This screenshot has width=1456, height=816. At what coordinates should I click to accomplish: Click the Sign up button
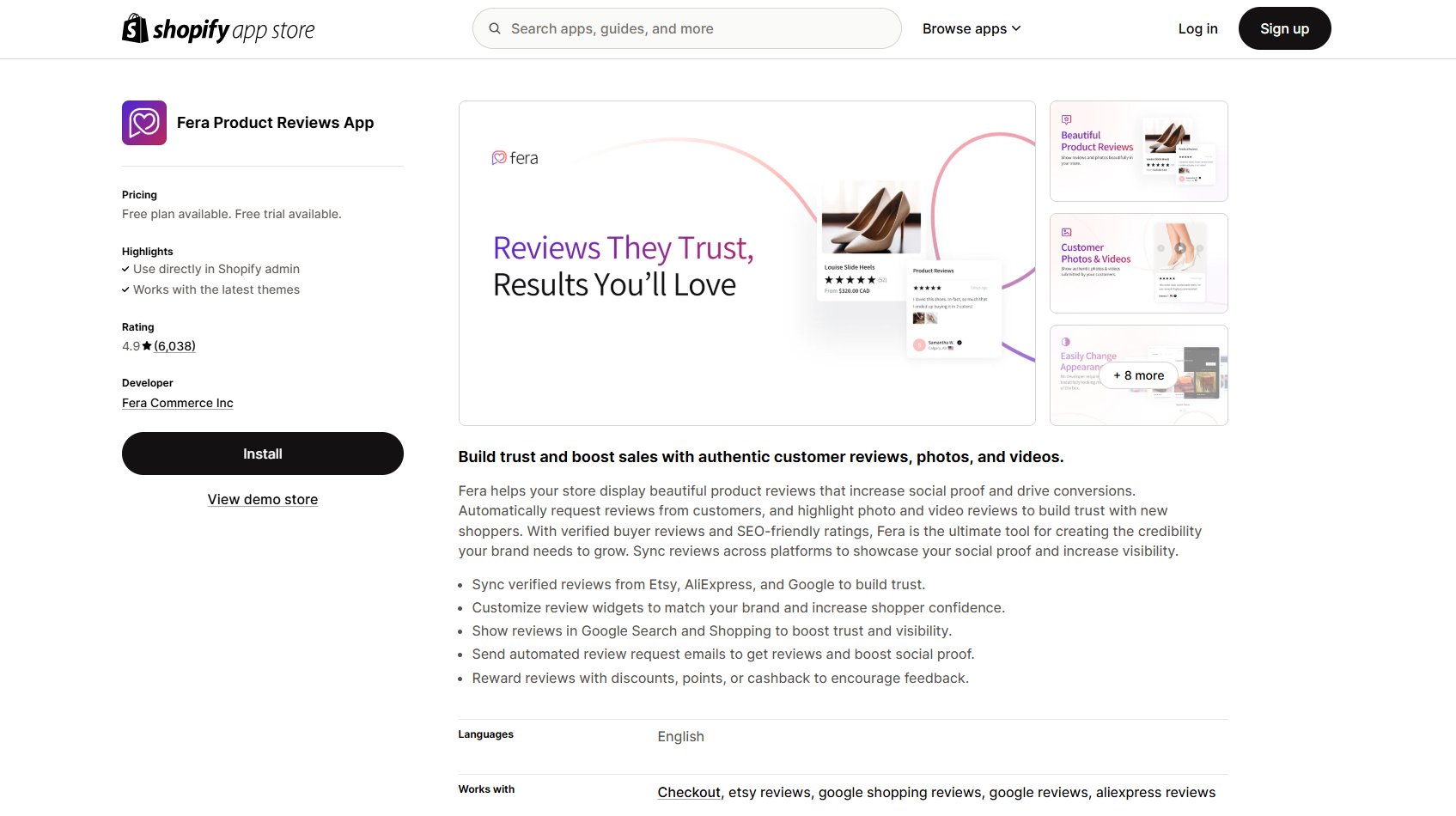pyautogui.click(x=1284, y=28)
